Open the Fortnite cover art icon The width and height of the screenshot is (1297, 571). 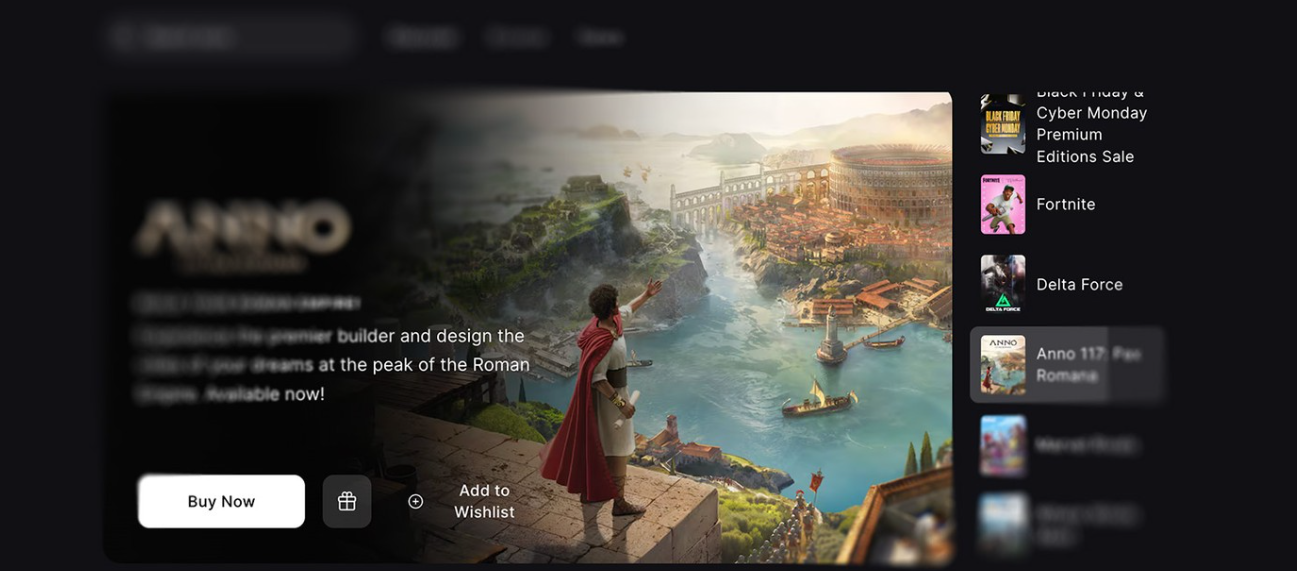pyautogui.click(x=1003, y=204)
